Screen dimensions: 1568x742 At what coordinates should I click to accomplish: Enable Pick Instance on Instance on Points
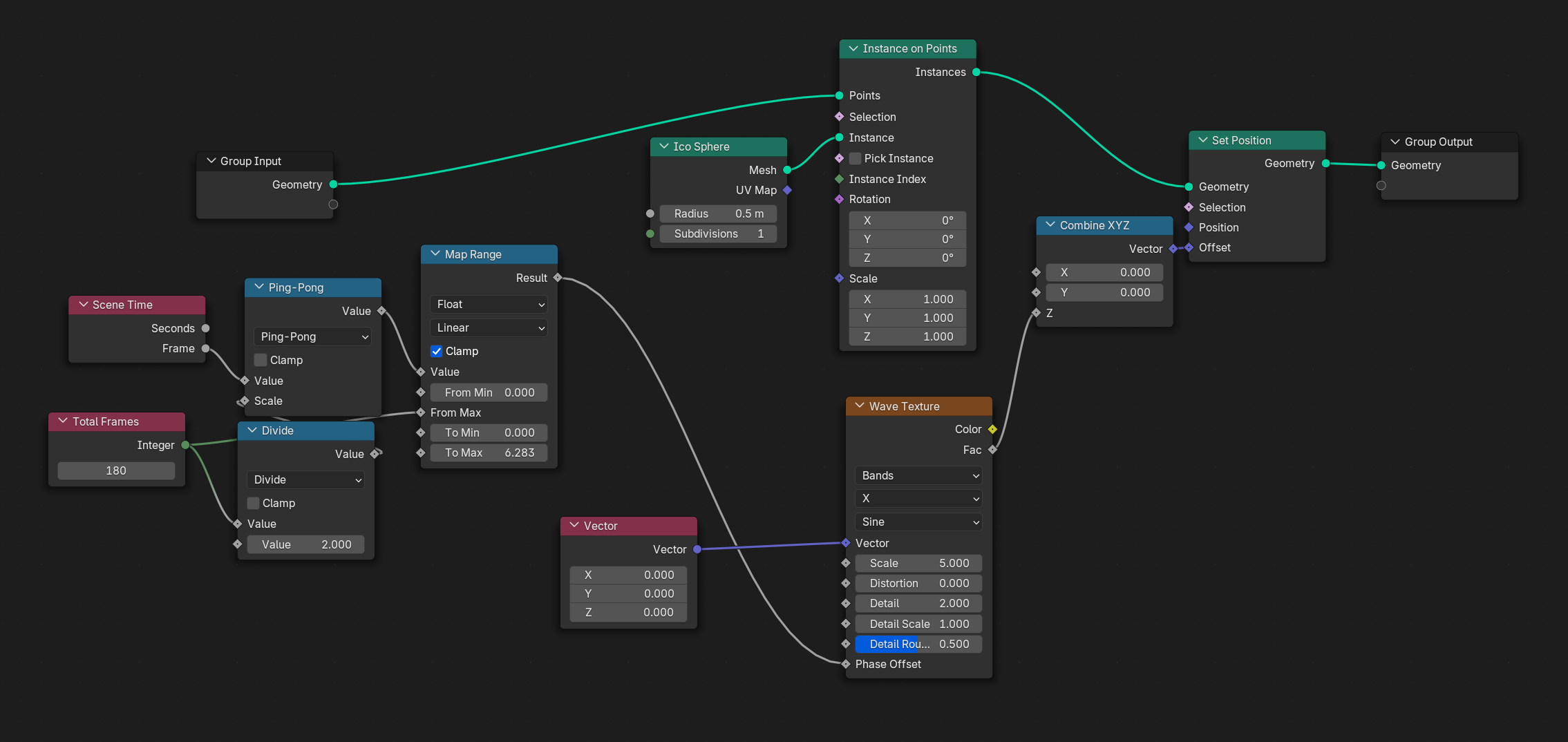[x=855, y=158]
